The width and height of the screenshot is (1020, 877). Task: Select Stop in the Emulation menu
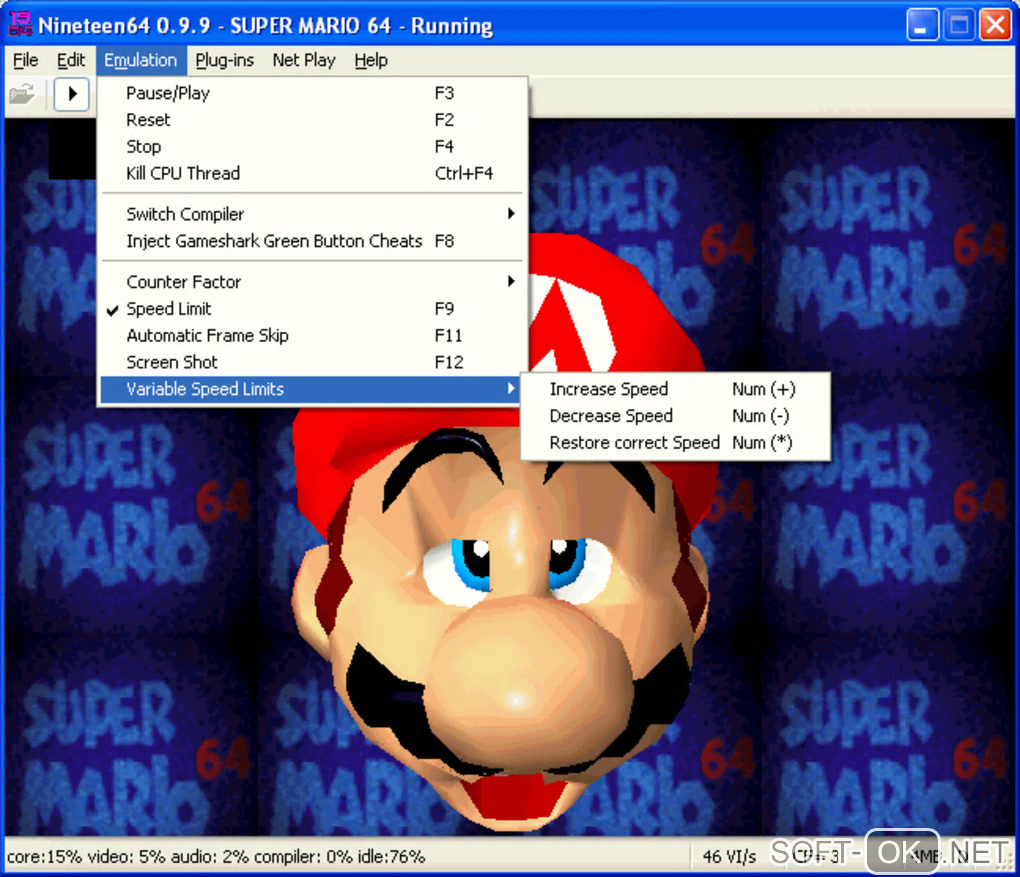(x=312, y=146)
